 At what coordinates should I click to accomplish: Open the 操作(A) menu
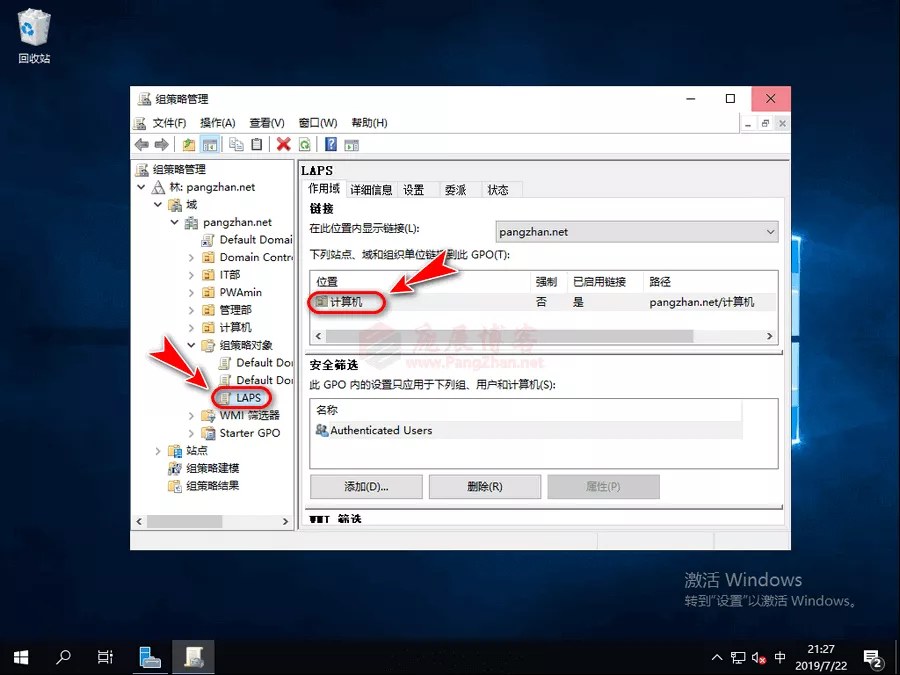(217, 123)
